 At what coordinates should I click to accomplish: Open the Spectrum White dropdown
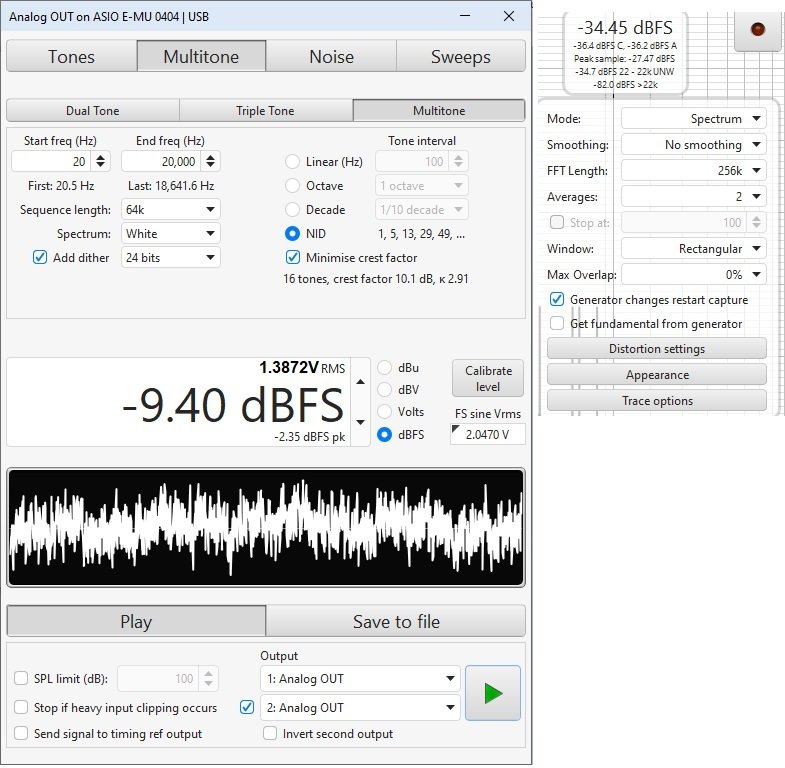170,233
